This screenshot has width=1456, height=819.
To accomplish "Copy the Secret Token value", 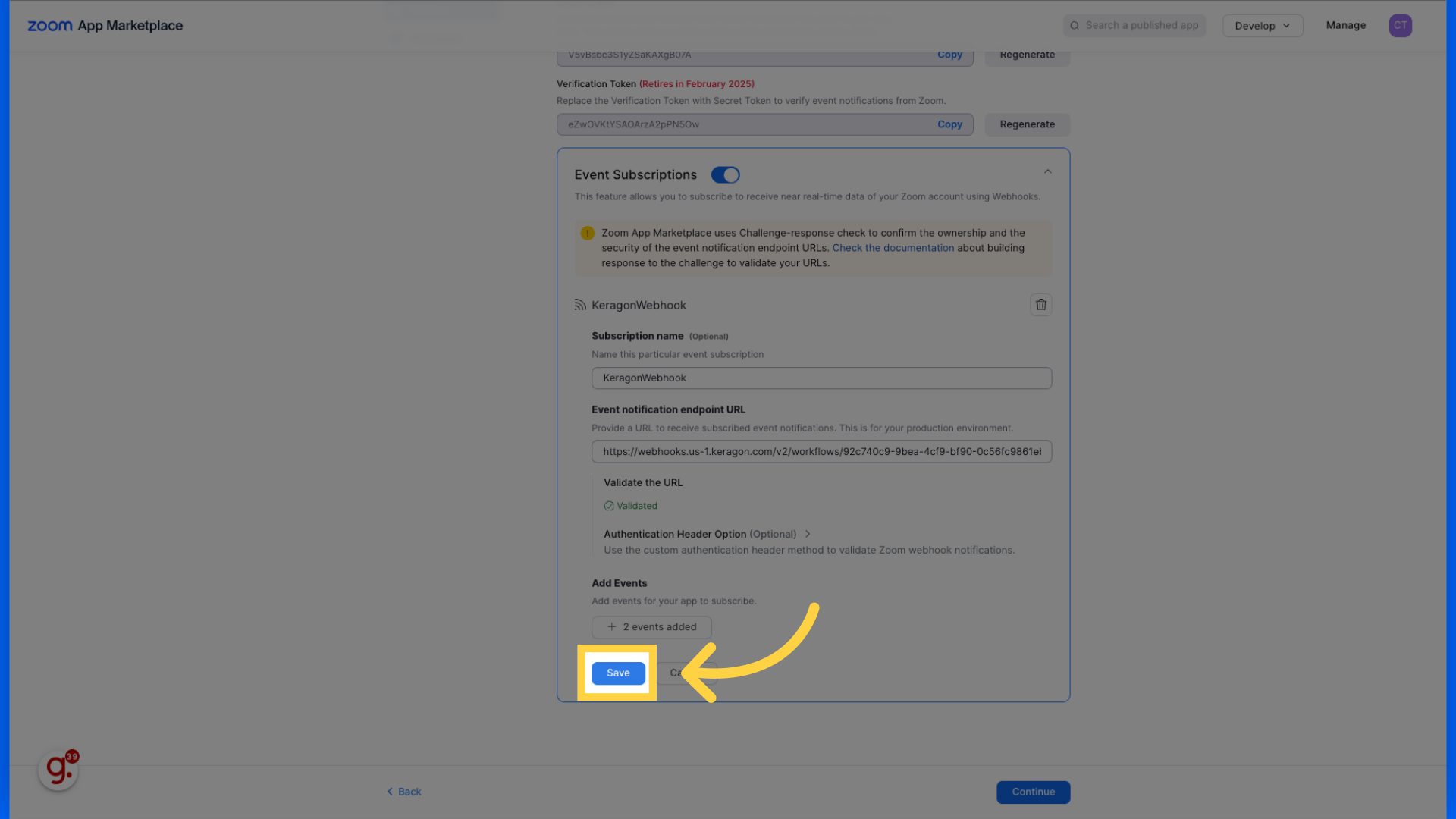I will (949, 55).
